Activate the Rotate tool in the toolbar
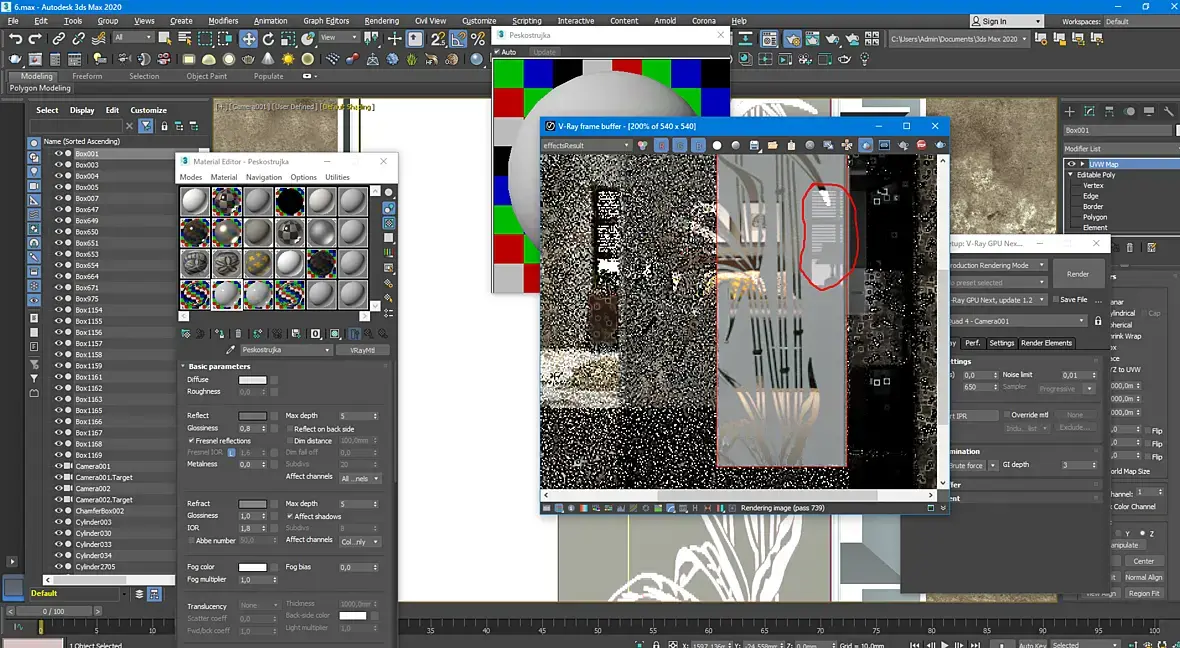The image size is (1180, 648). click(268, 38)
